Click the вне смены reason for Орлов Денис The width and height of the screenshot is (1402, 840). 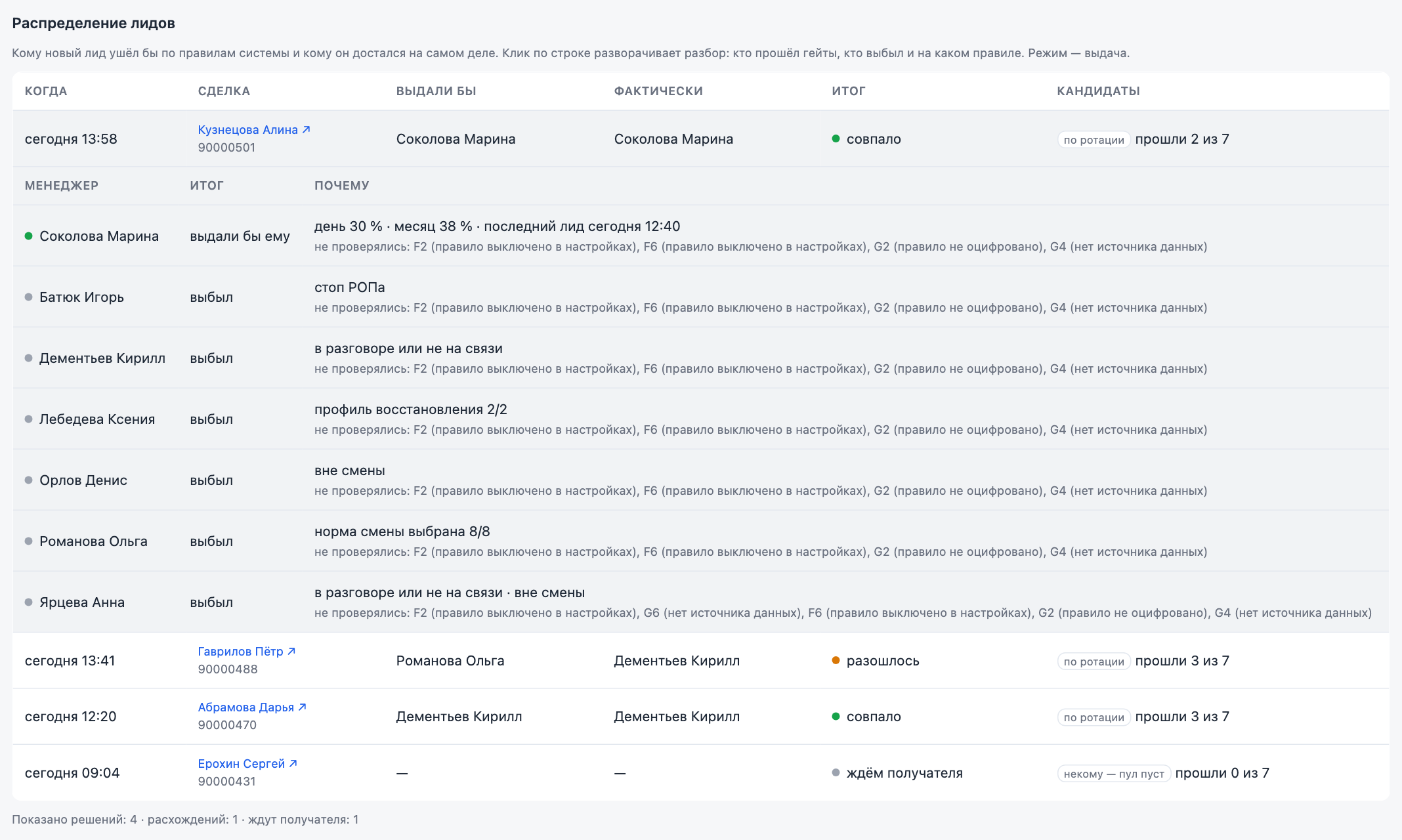point(350,471)
